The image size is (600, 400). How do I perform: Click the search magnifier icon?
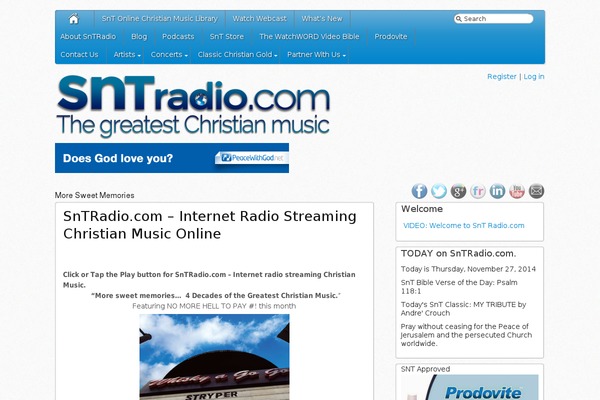(x=459, y=19)
